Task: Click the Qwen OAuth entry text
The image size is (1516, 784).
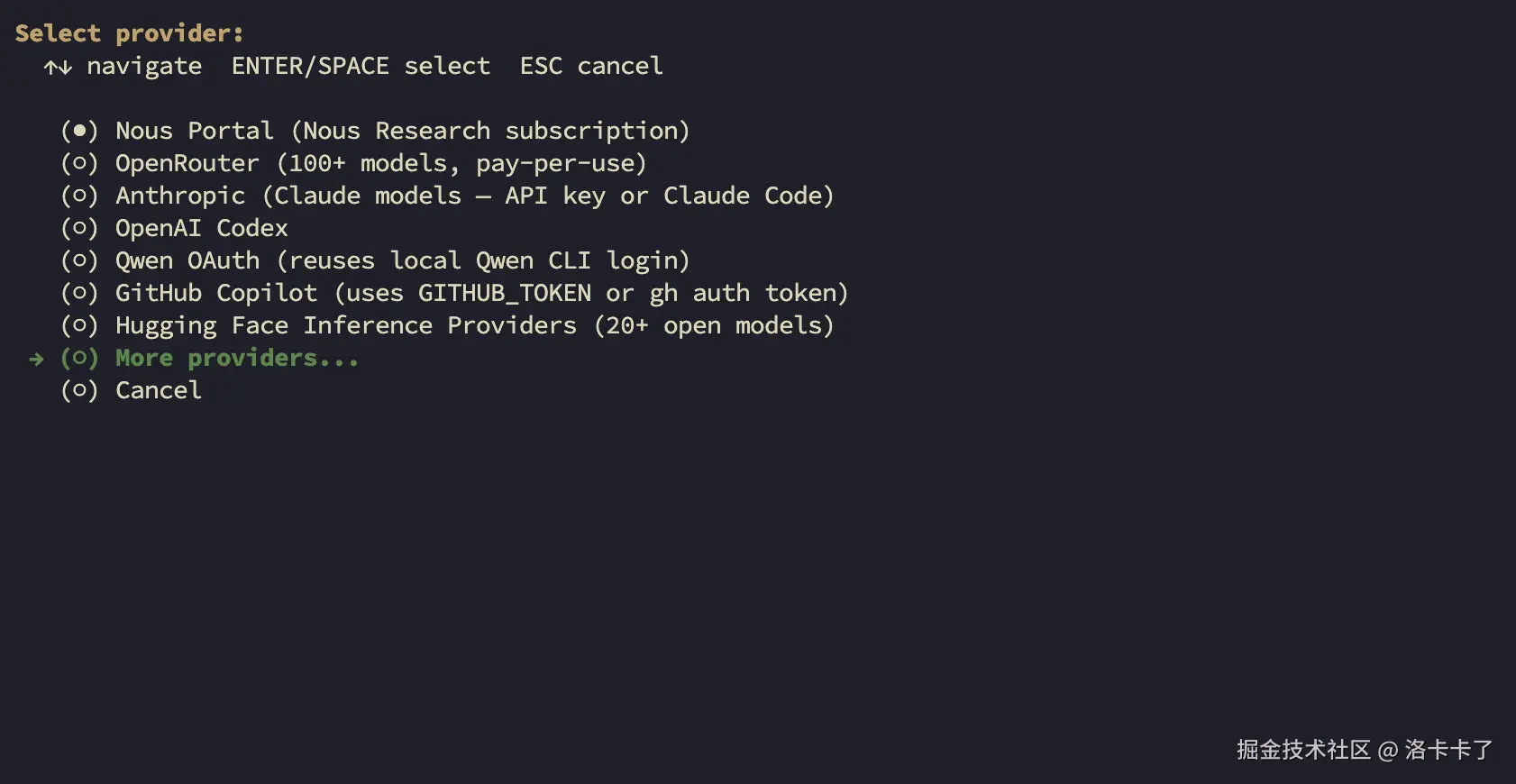Action: click(402, 261)
